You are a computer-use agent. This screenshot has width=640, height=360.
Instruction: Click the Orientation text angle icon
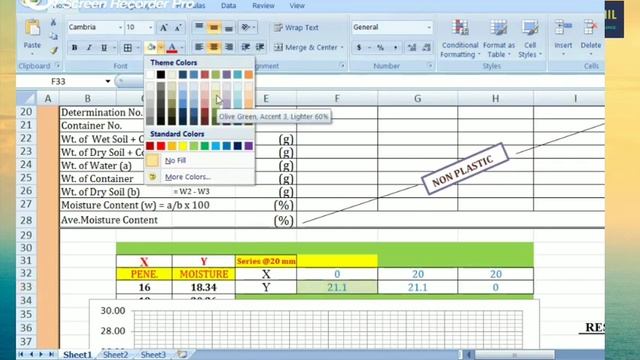(246, 27)
